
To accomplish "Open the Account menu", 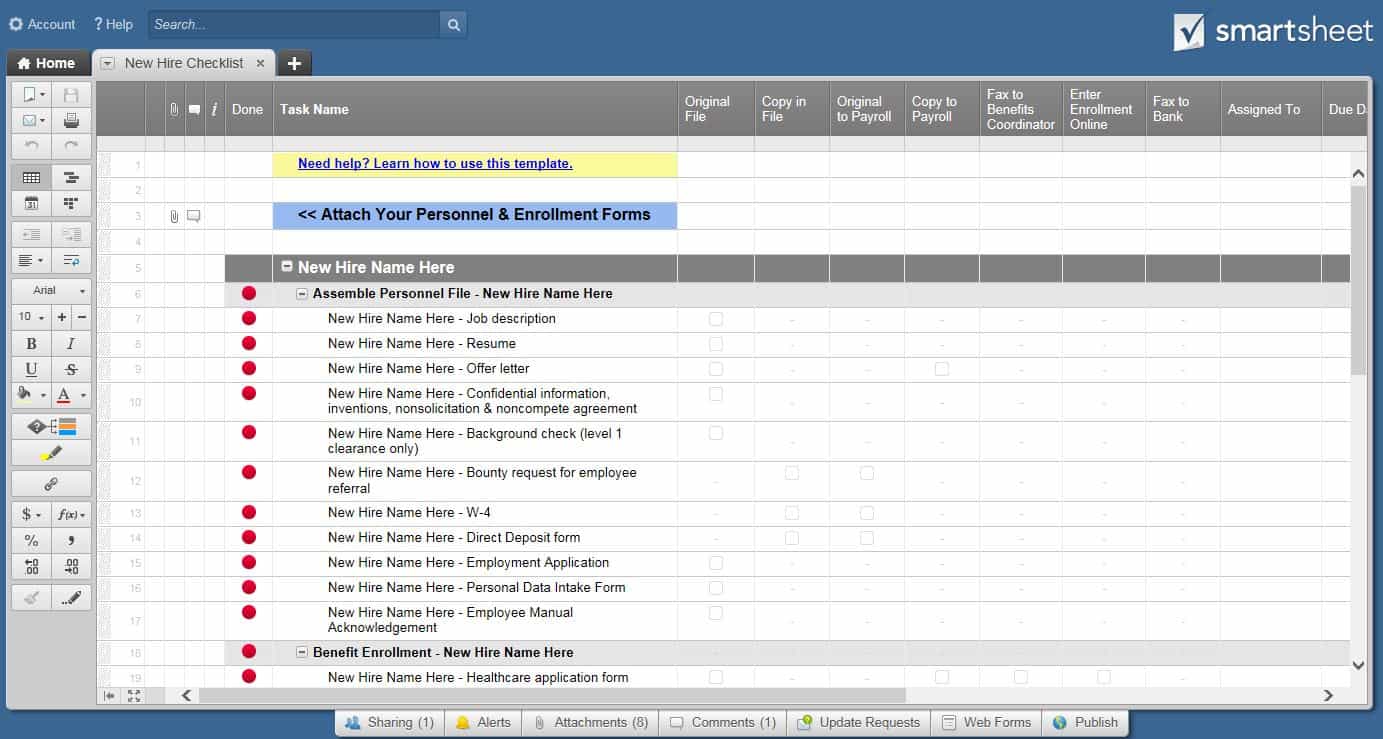I will coord(41,24).
